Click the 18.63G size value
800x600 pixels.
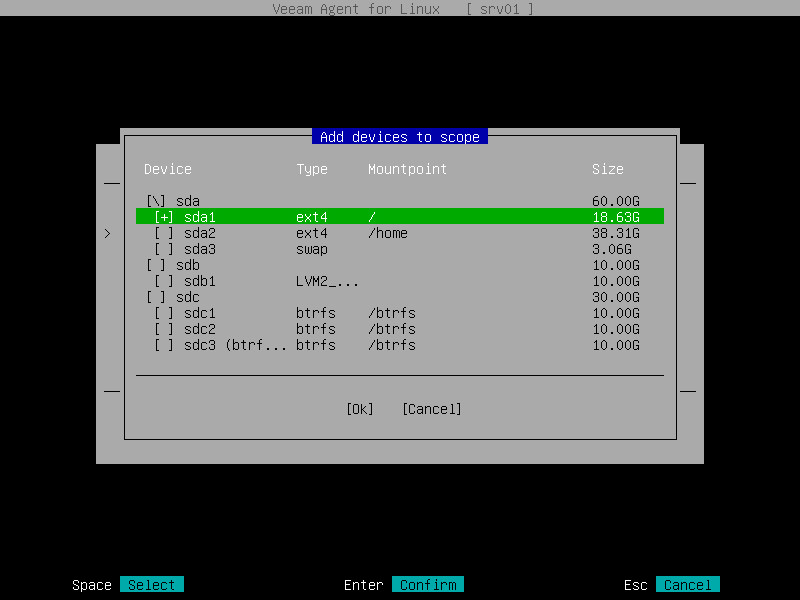(616, 217)
